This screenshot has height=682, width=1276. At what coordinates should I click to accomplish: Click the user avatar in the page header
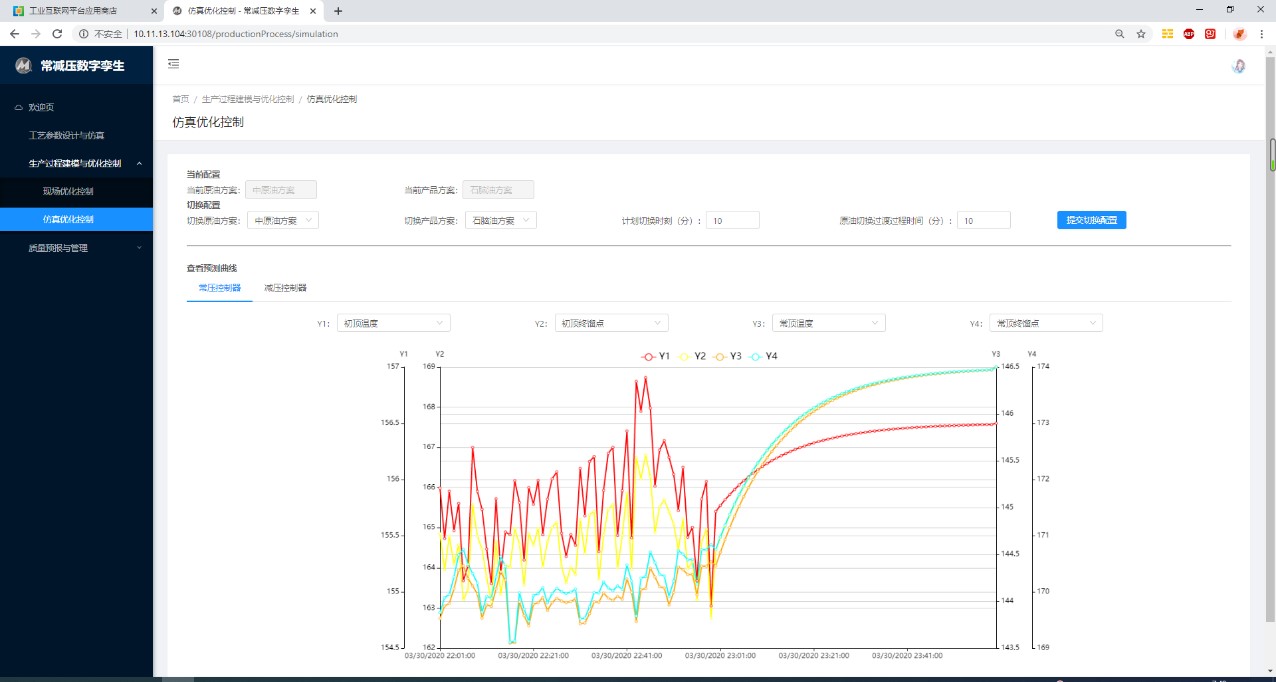[x=1238, y=66]
